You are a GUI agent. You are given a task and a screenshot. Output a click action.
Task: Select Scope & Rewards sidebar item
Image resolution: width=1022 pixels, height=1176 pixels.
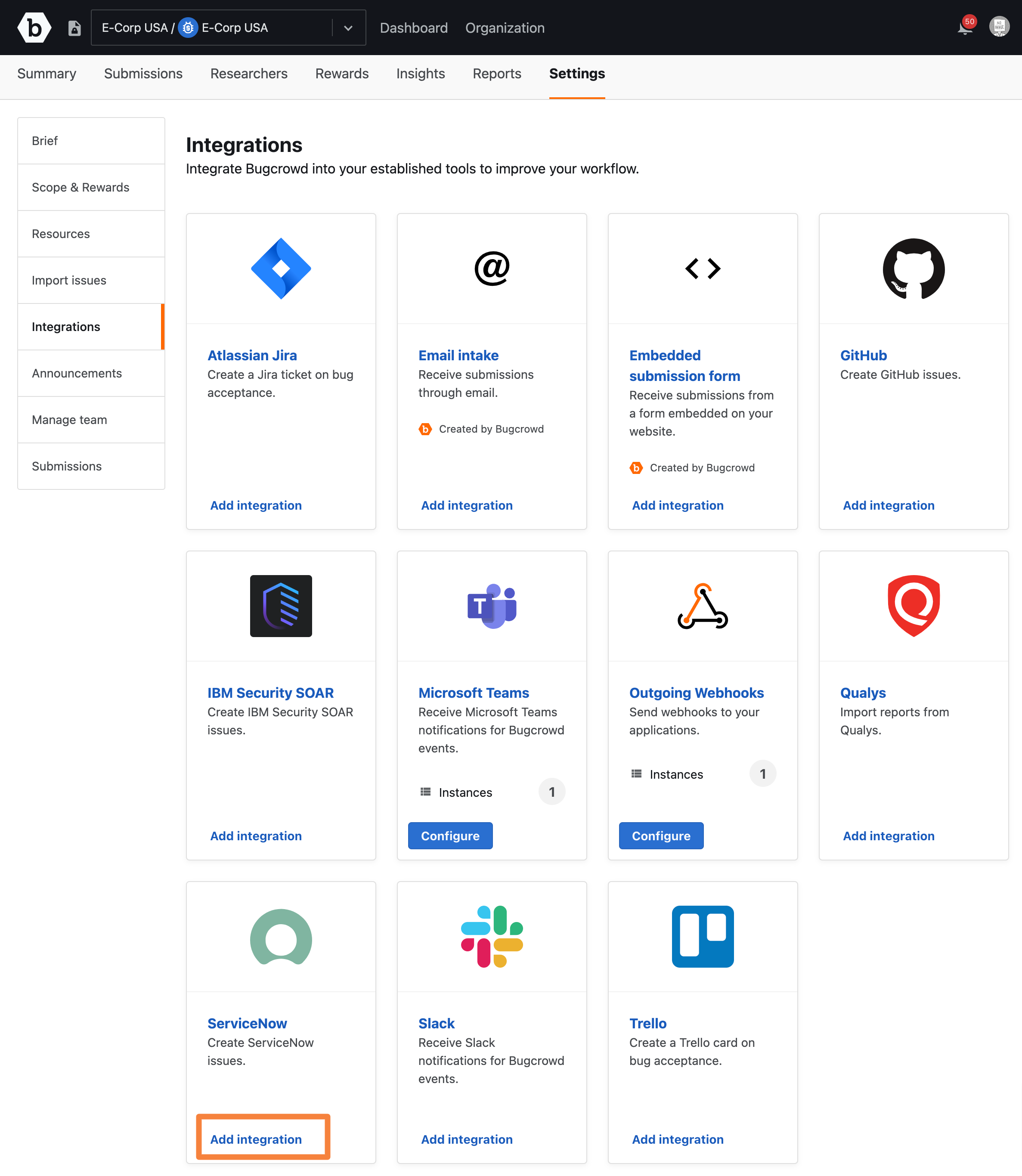point(80,187)
